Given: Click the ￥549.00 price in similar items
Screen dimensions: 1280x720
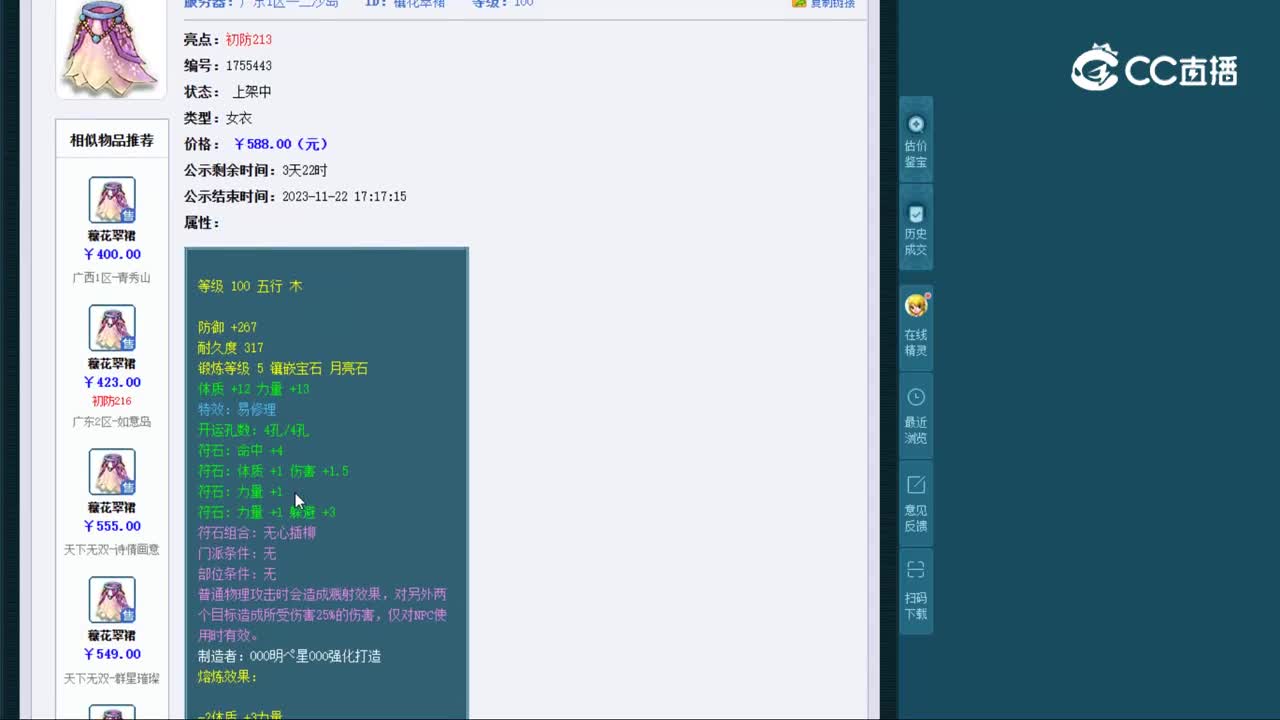Looking at the screenshot, I should (x=112, y=654).
